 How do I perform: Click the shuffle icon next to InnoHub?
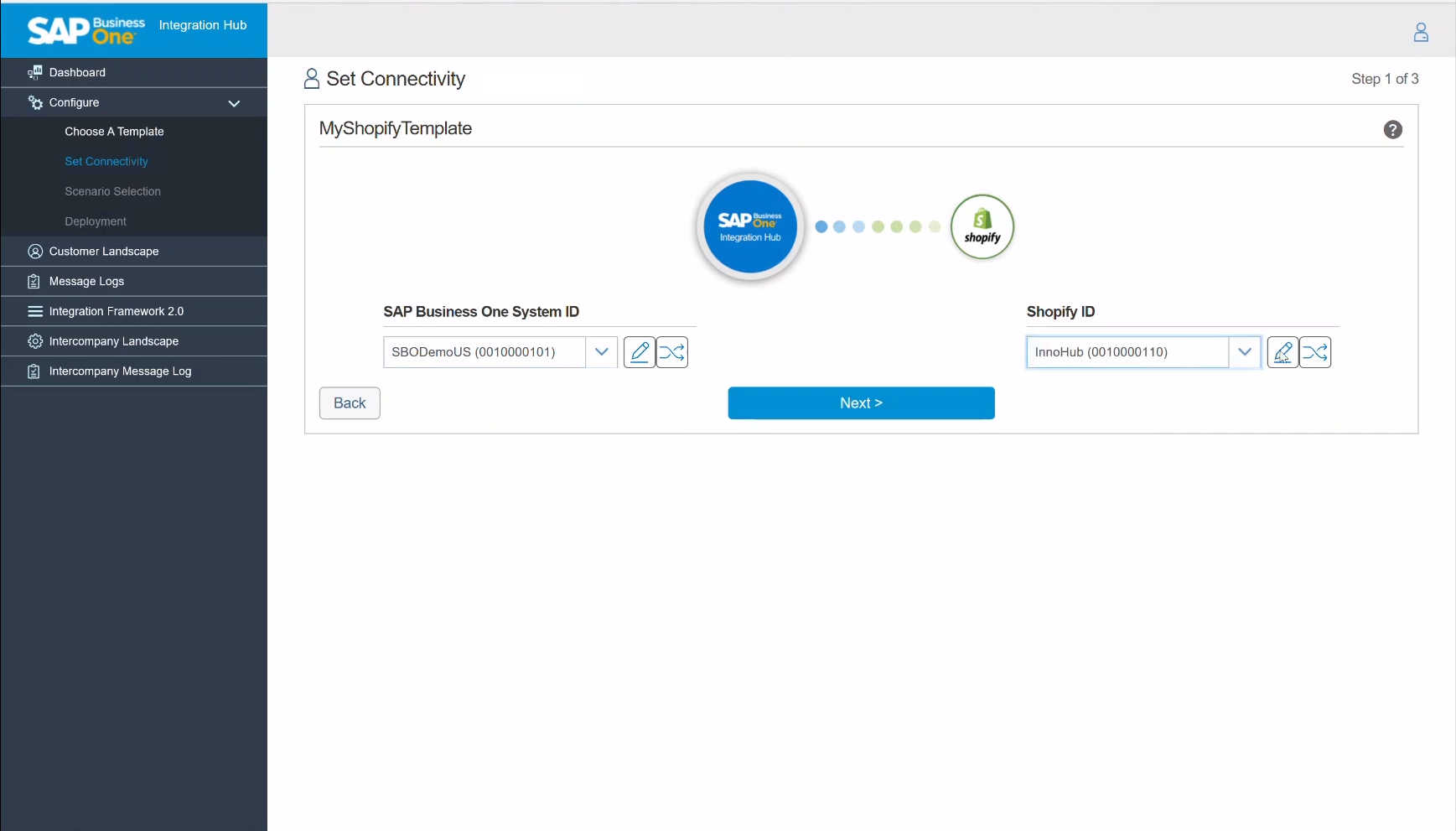click(x=1315, y=352)
